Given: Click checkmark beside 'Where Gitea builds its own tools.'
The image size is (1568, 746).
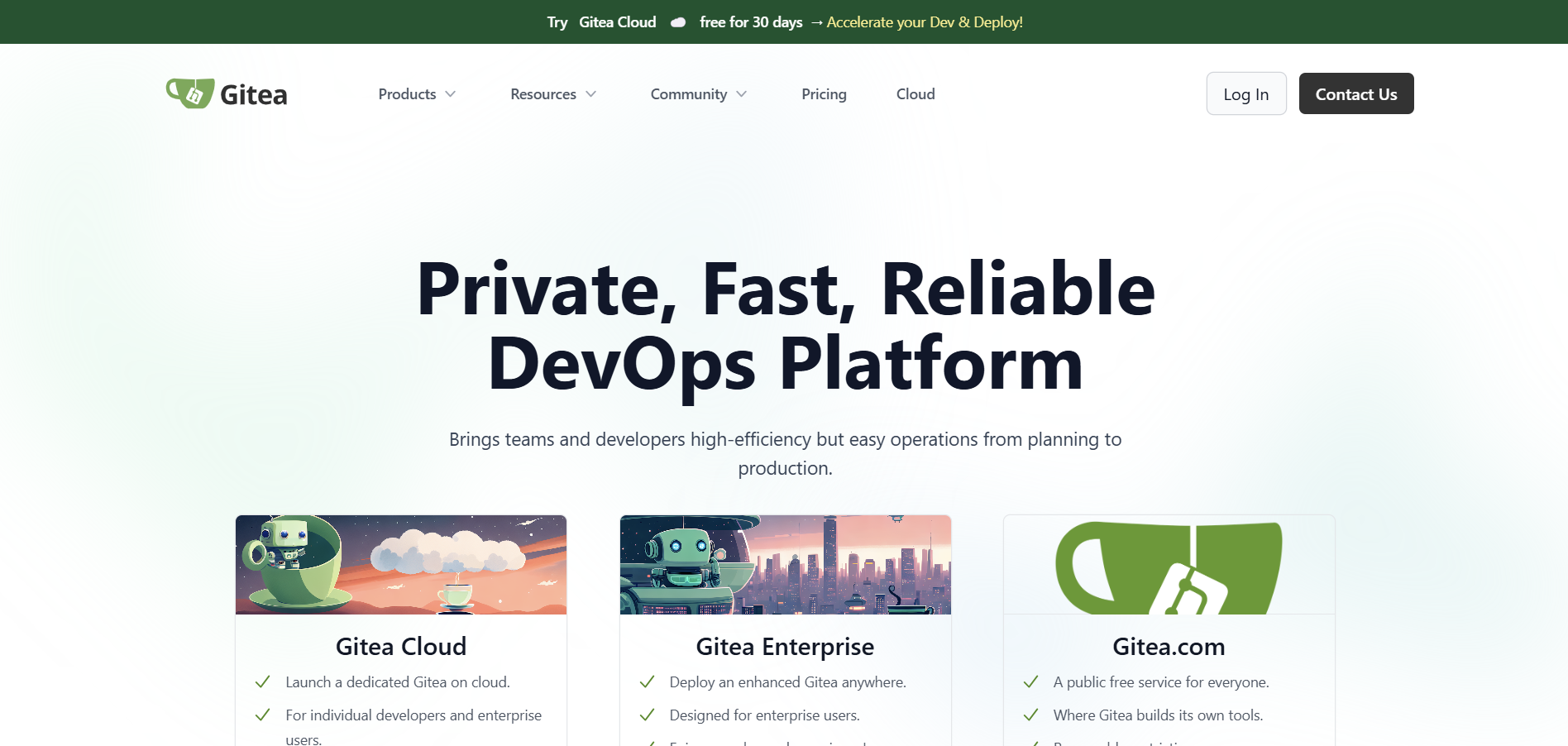Looking at the screenshot, I should pos(1030,715).
